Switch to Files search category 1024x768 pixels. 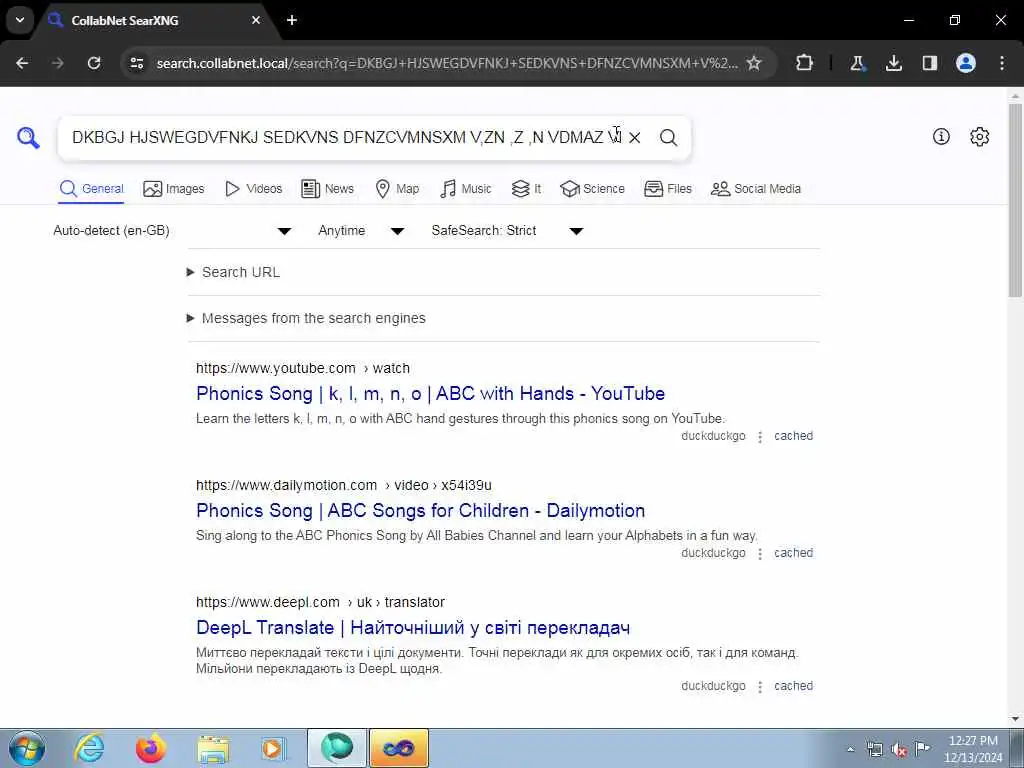667,189
